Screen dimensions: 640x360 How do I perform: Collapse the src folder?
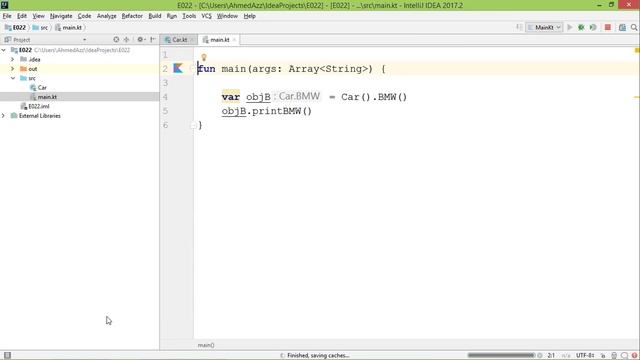(x=13, y=78)
